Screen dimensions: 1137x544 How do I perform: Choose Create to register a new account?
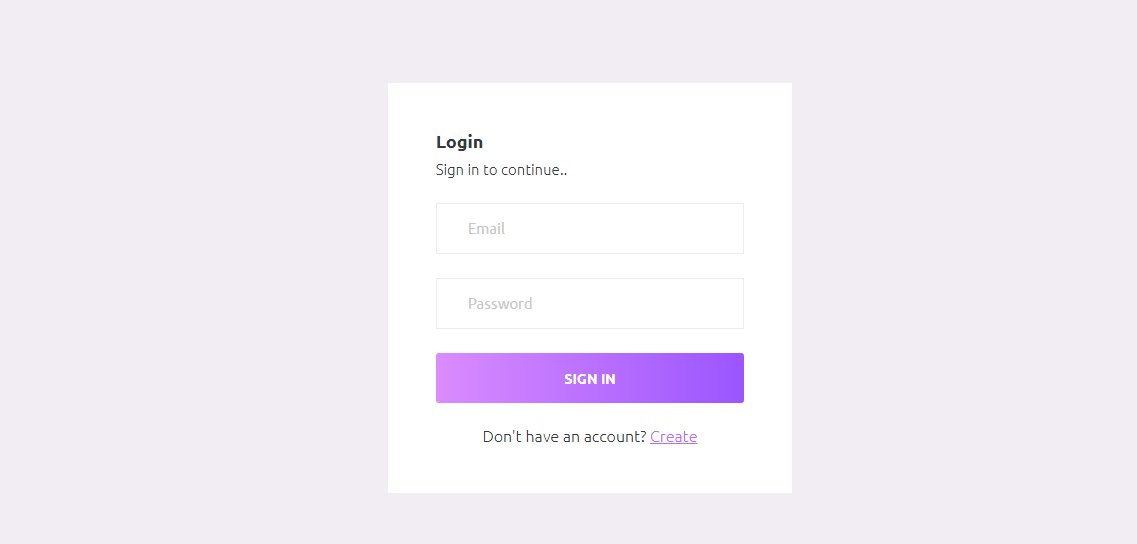pos(673,437)
